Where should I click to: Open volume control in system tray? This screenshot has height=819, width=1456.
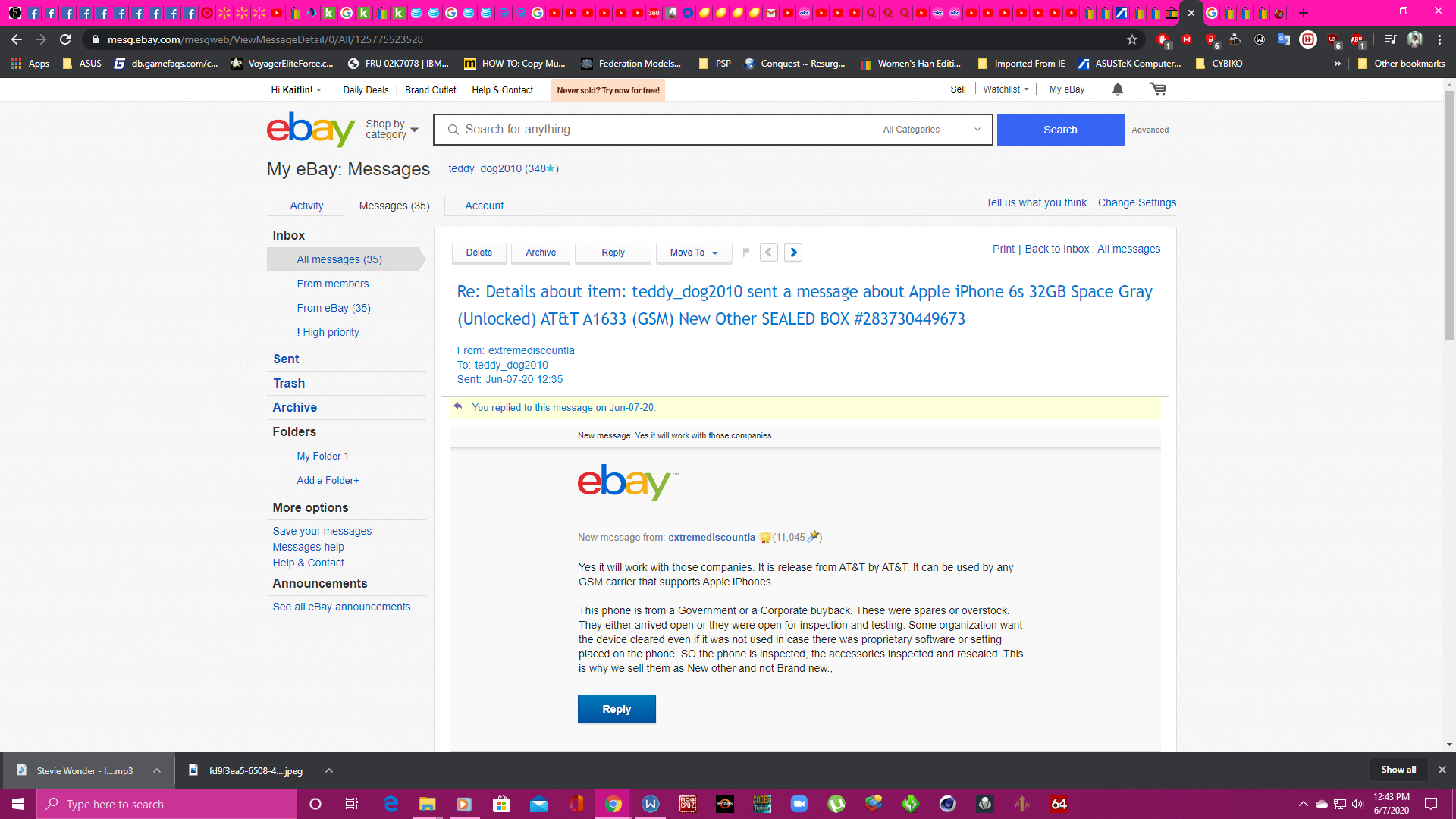click(x=1357, y=804)
